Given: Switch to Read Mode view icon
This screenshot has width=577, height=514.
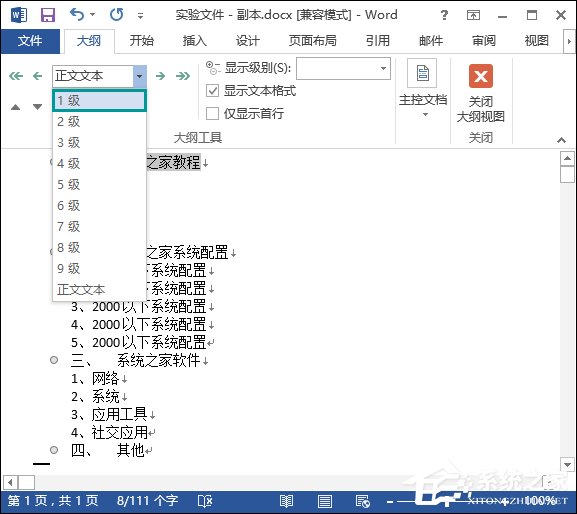Looking at the screenshot, I should point(286,501).
